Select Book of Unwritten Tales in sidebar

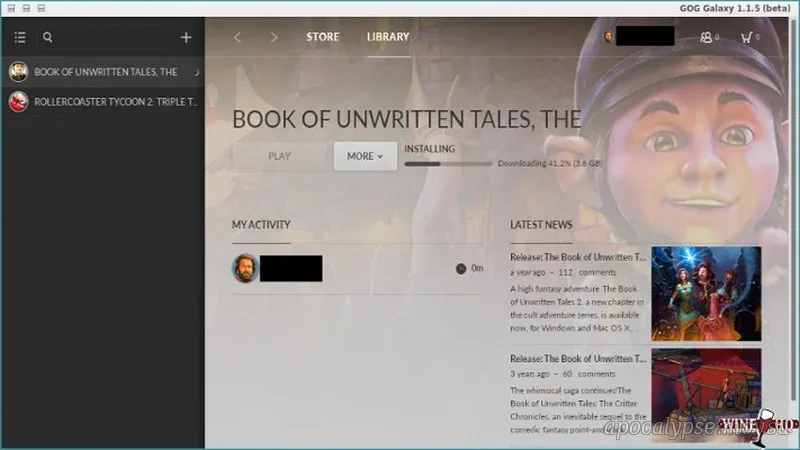[105, 72]
